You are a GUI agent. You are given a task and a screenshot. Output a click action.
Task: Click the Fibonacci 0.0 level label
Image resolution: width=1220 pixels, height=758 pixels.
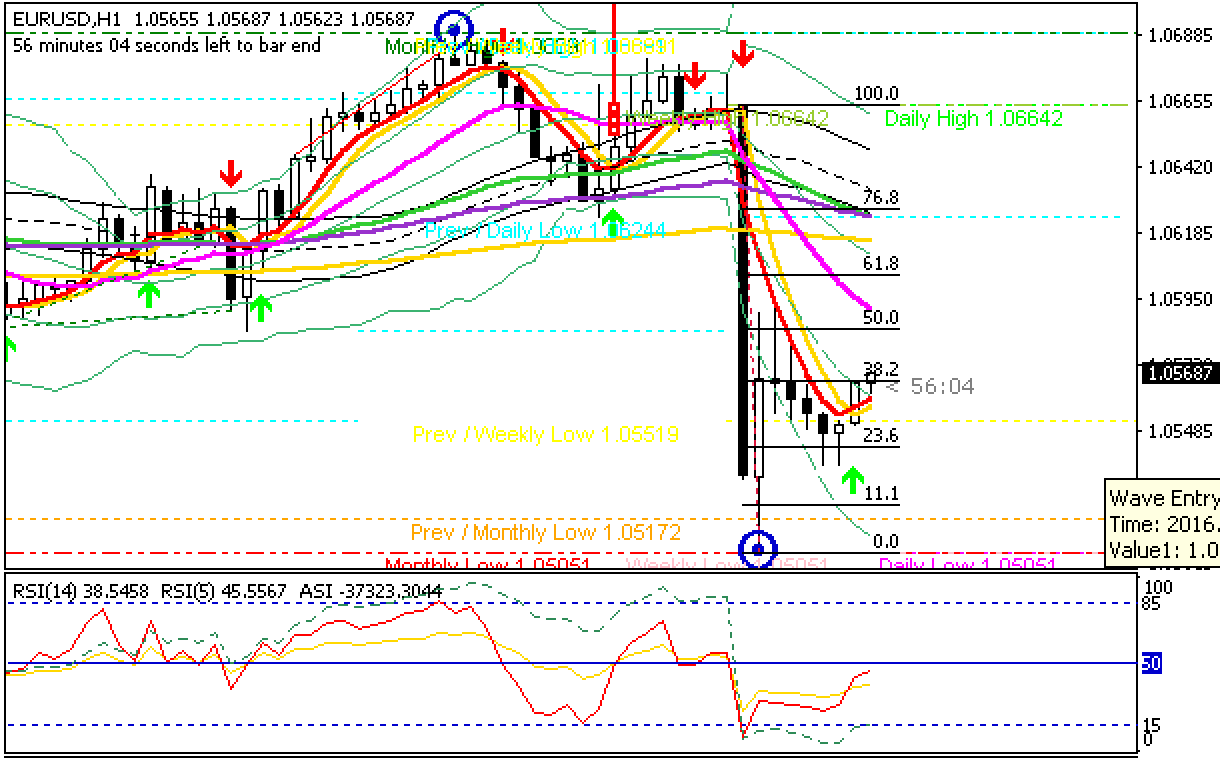pos(886,542)
